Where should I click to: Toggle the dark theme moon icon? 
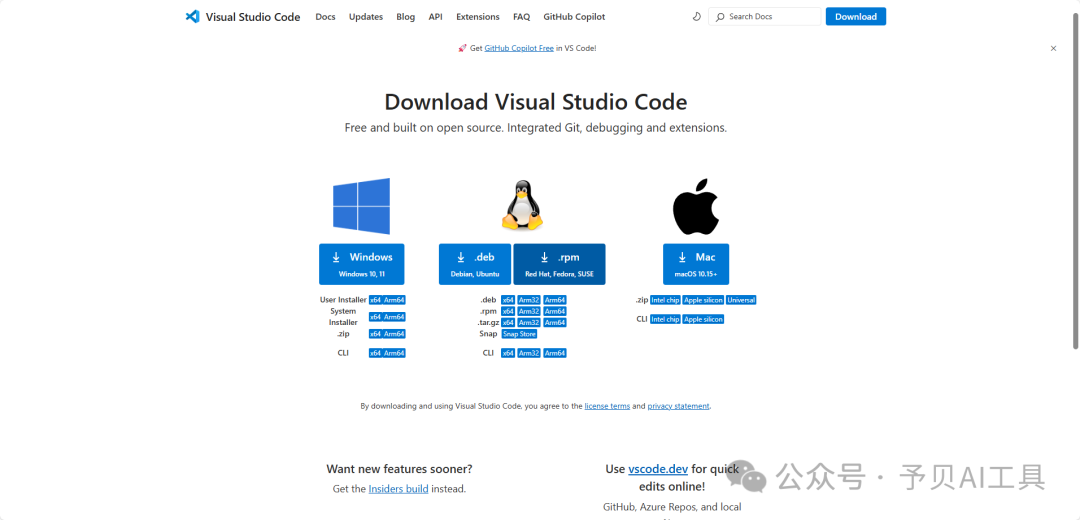[696, 17]
